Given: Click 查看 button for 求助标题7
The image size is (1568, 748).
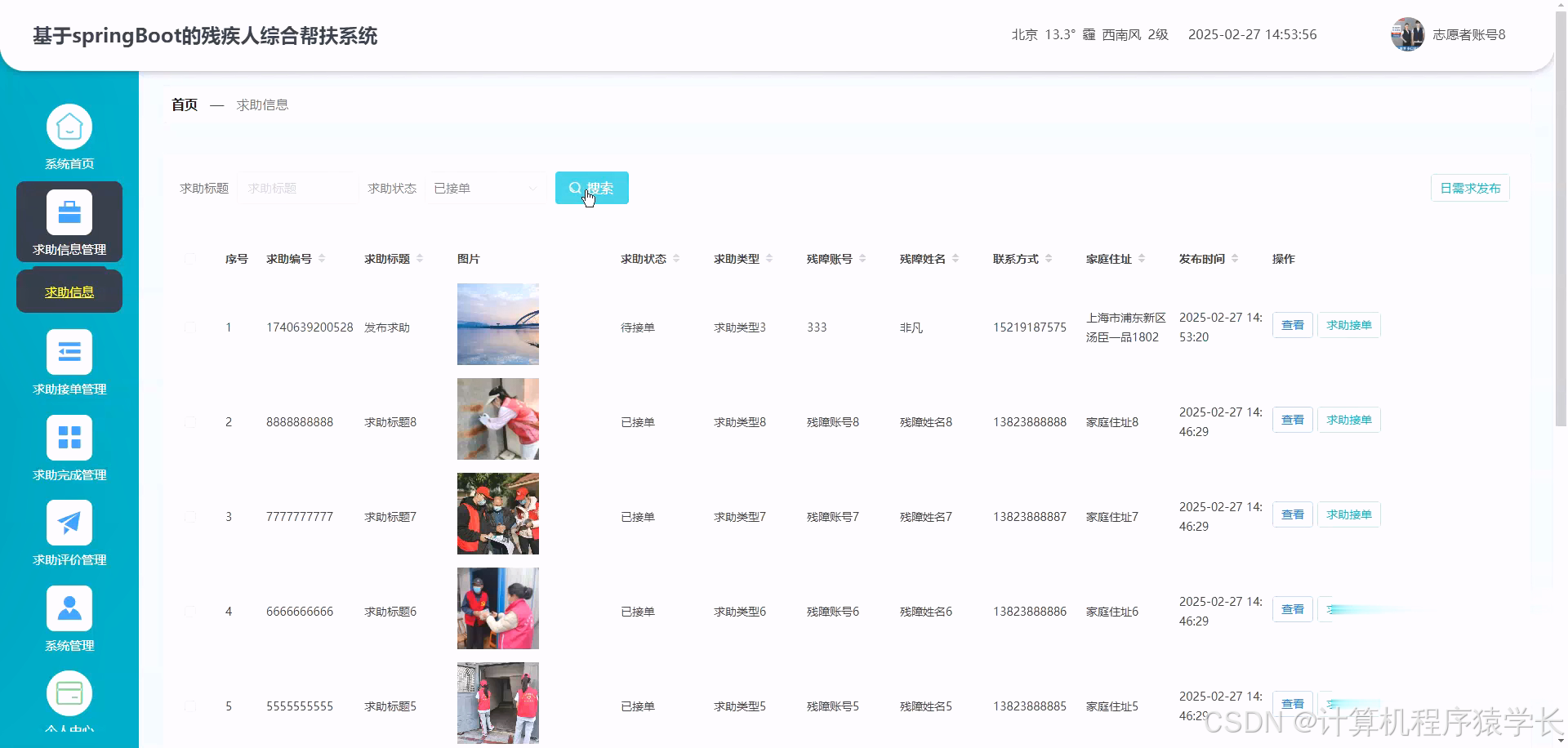Looking at the screenshot, I should [x=1292, y=514].
